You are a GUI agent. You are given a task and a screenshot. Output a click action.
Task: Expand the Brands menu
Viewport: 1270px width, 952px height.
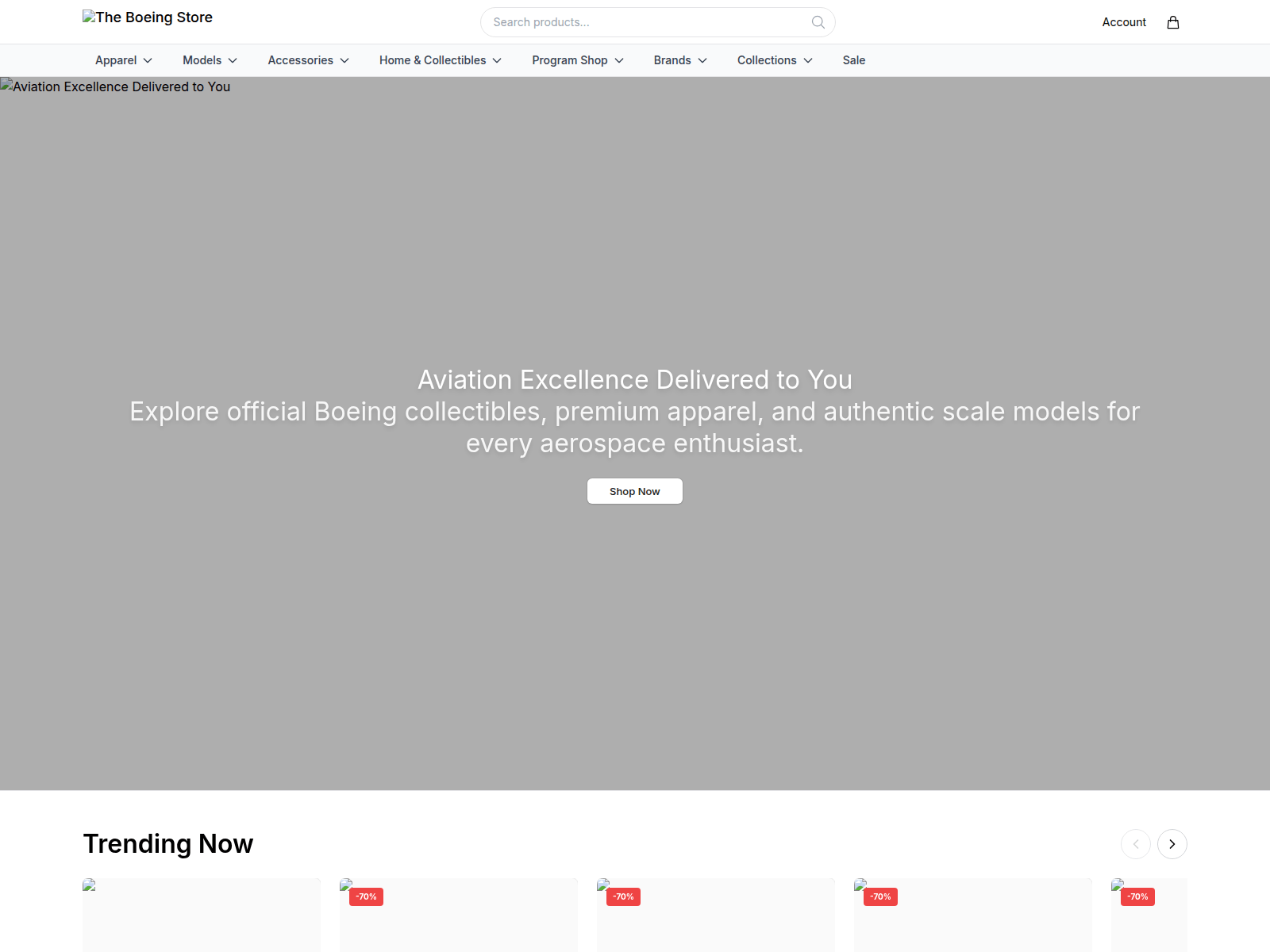680,60
